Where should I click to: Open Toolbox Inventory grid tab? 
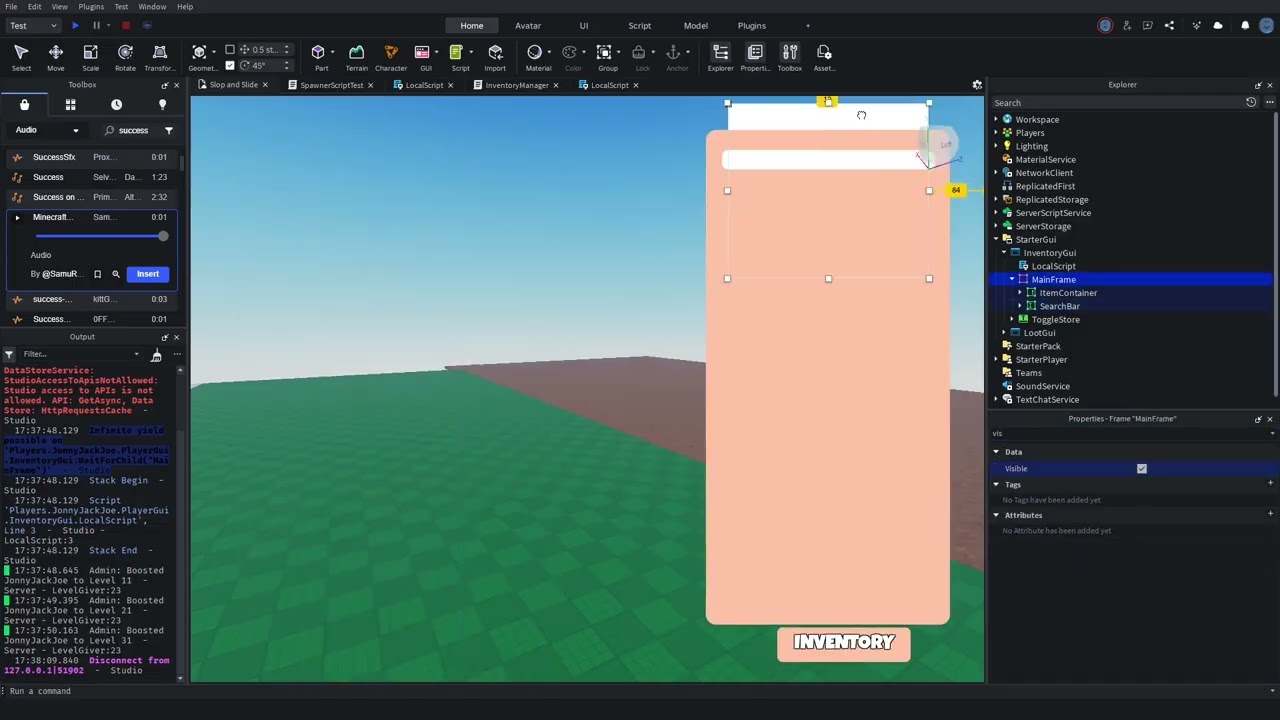click(70, 104)
